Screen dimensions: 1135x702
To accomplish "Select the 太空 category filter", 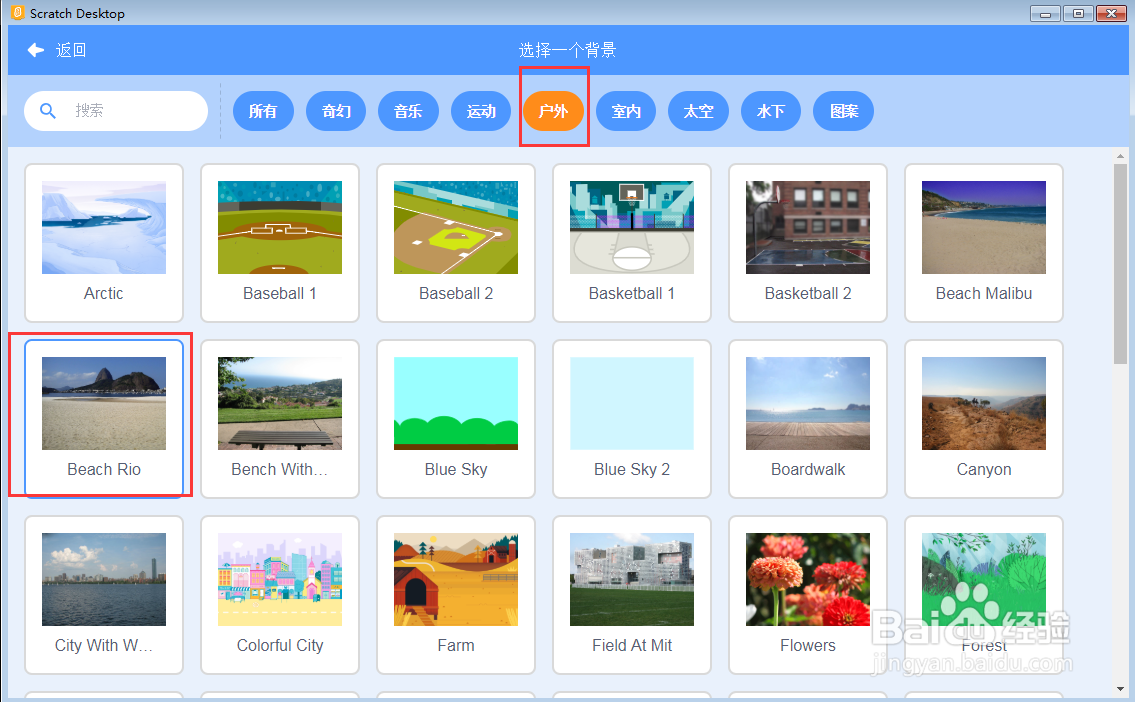I will tap(699, 111).
